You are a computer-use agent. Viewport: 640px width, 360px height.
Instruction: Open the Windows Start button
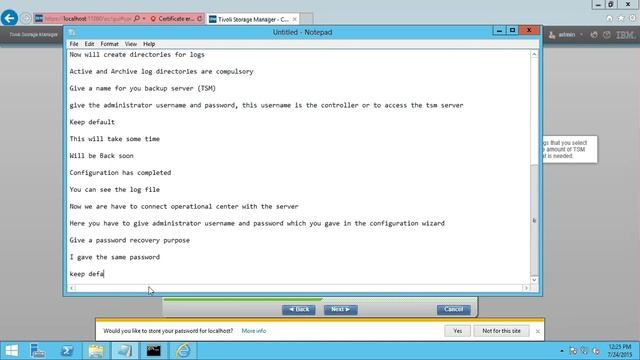[x=11, y=351]
